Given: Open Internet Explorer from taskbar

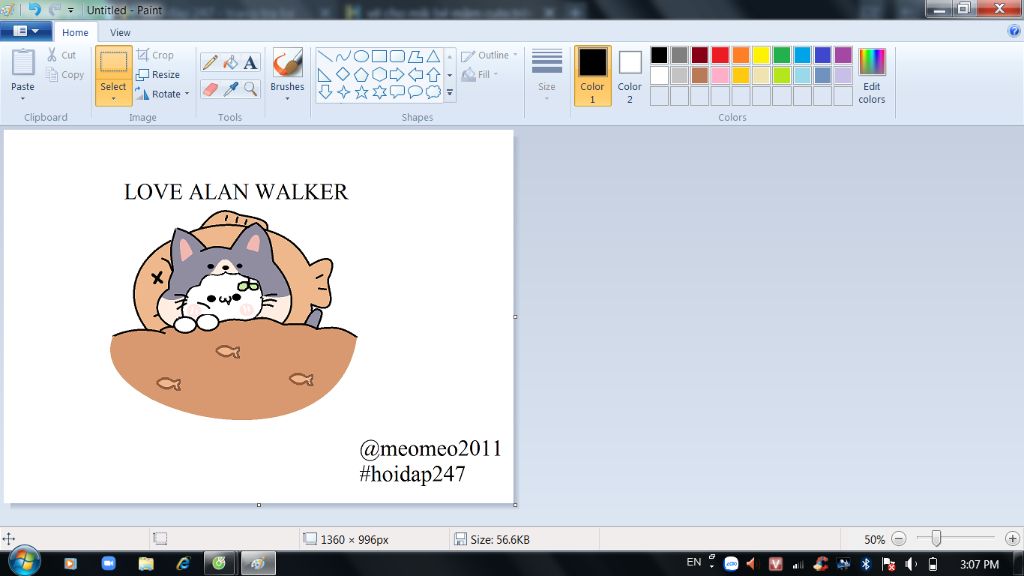Looking at the screenshot, I should 183,563.
